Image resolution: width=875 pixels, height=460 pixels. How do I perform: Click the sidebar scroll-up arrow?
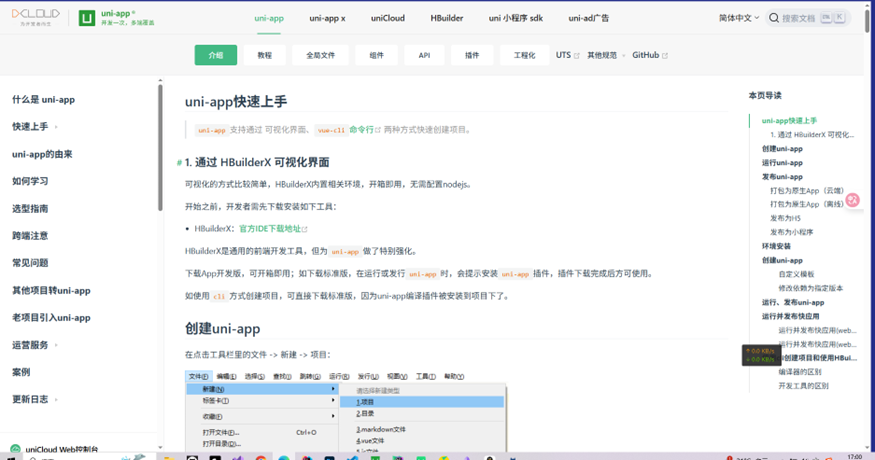click(160, 81)
